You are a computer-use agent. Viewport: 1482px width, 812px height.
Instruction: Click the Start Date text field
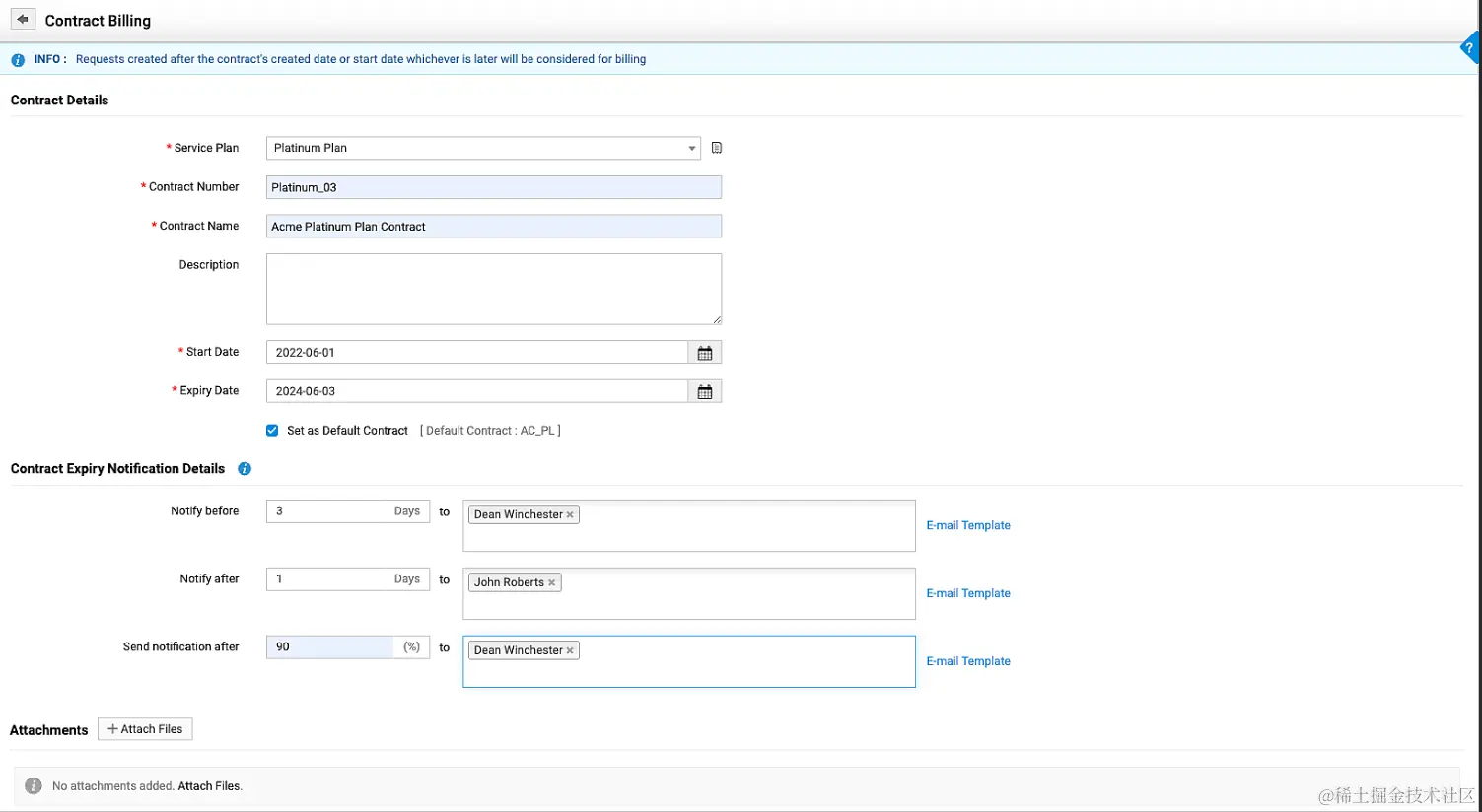[473, 352]
